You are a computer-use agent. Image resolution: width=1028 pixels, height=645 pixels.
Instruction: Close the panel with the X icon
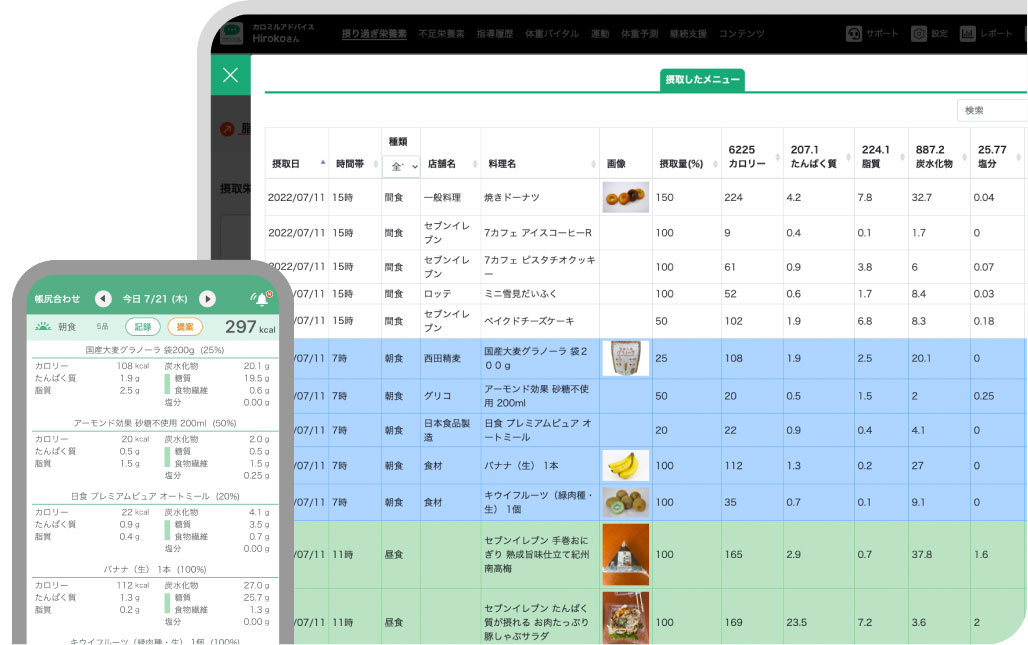coord(231,75)
